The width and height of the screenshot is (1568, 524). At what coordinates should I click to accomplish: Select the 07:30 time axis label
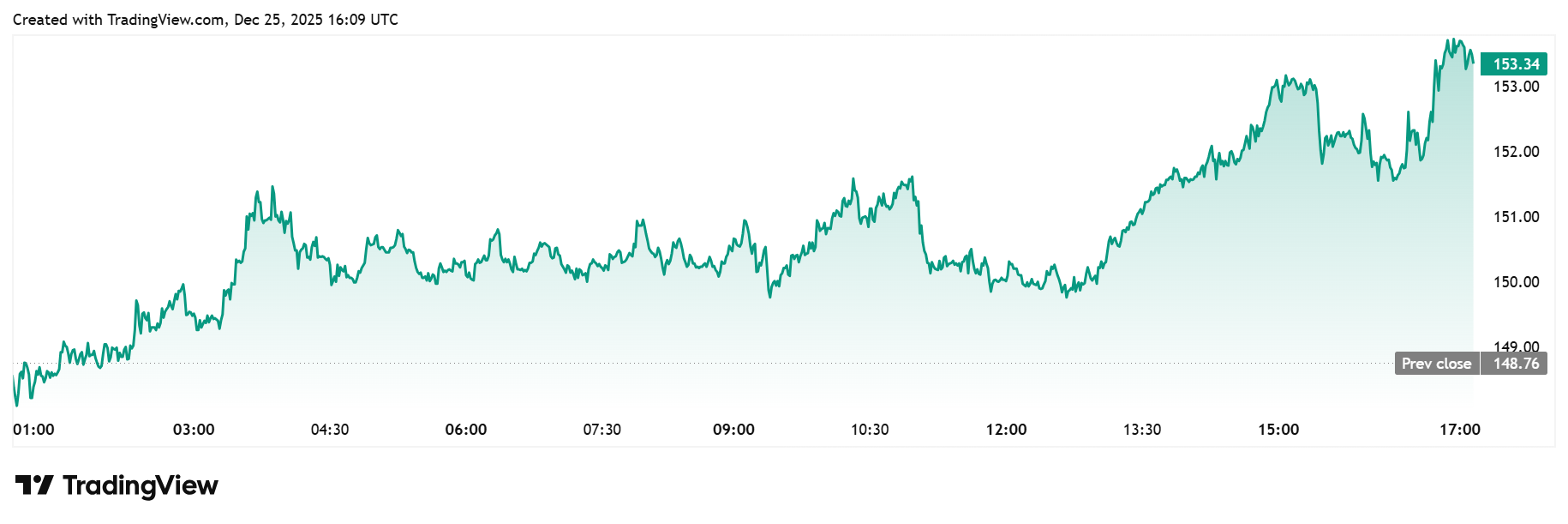pos(602,430)
